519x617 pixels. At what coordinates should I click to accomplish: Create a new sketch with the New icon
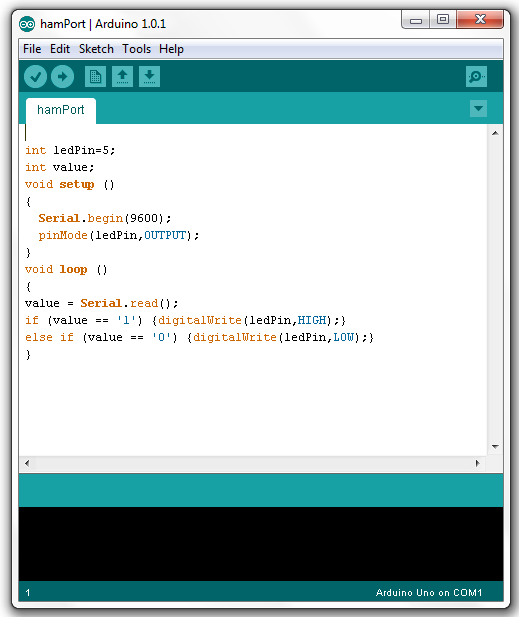(96, 76)
